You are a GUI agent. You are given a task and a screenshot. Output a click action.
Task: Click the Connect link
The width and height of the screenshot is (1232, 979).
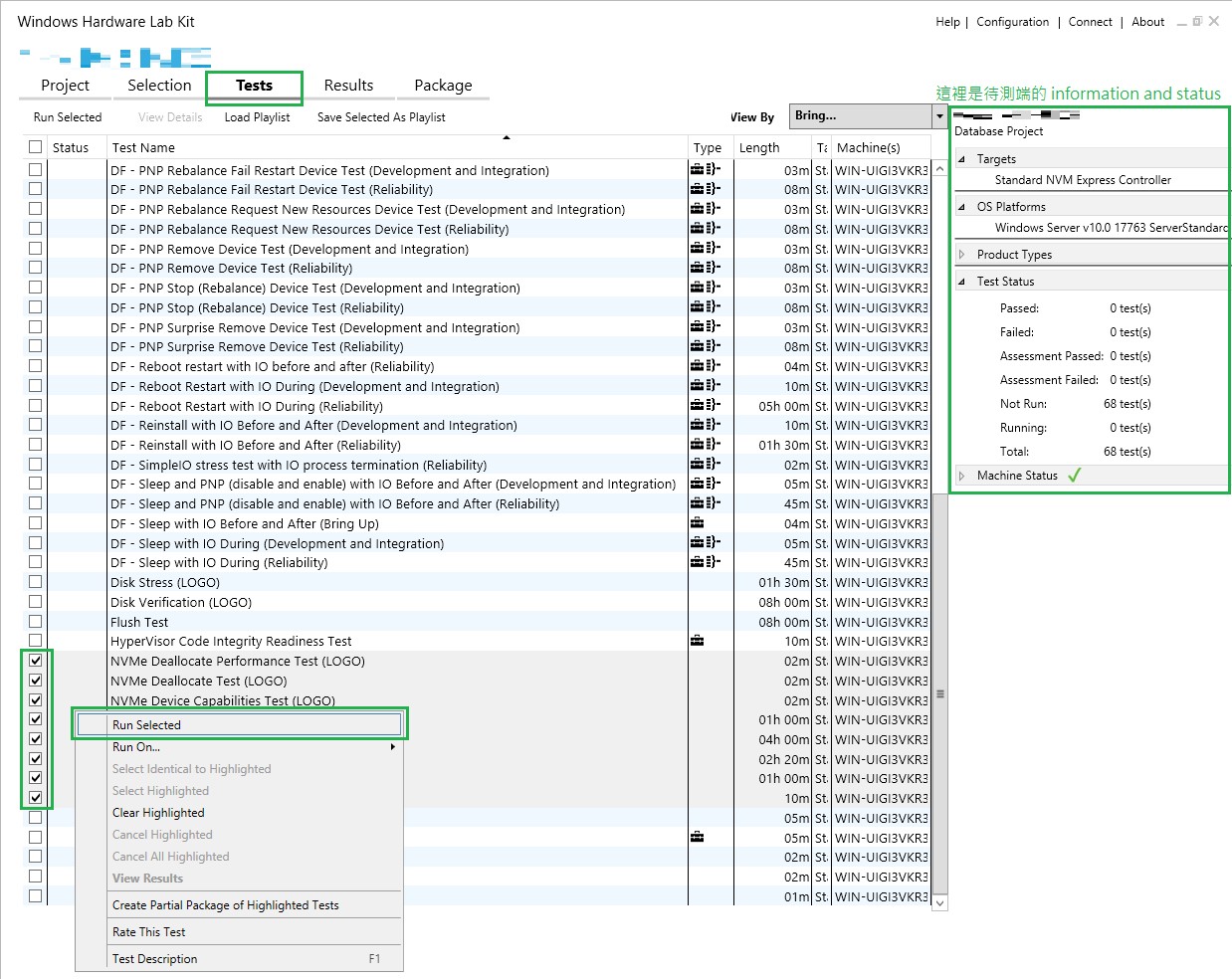pos(1090,22)
